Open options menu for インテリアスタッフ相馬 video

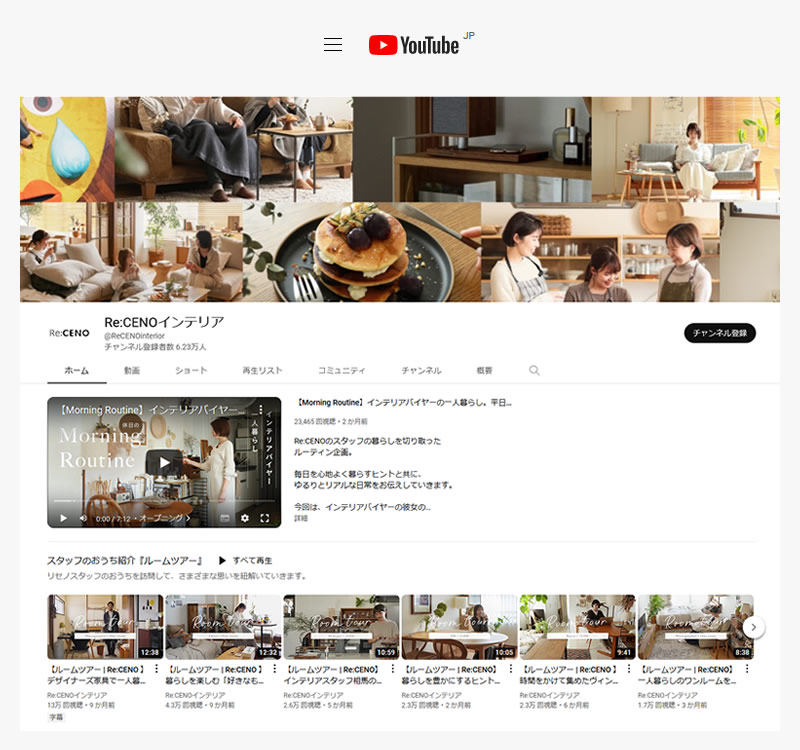(x=392, y=669)
